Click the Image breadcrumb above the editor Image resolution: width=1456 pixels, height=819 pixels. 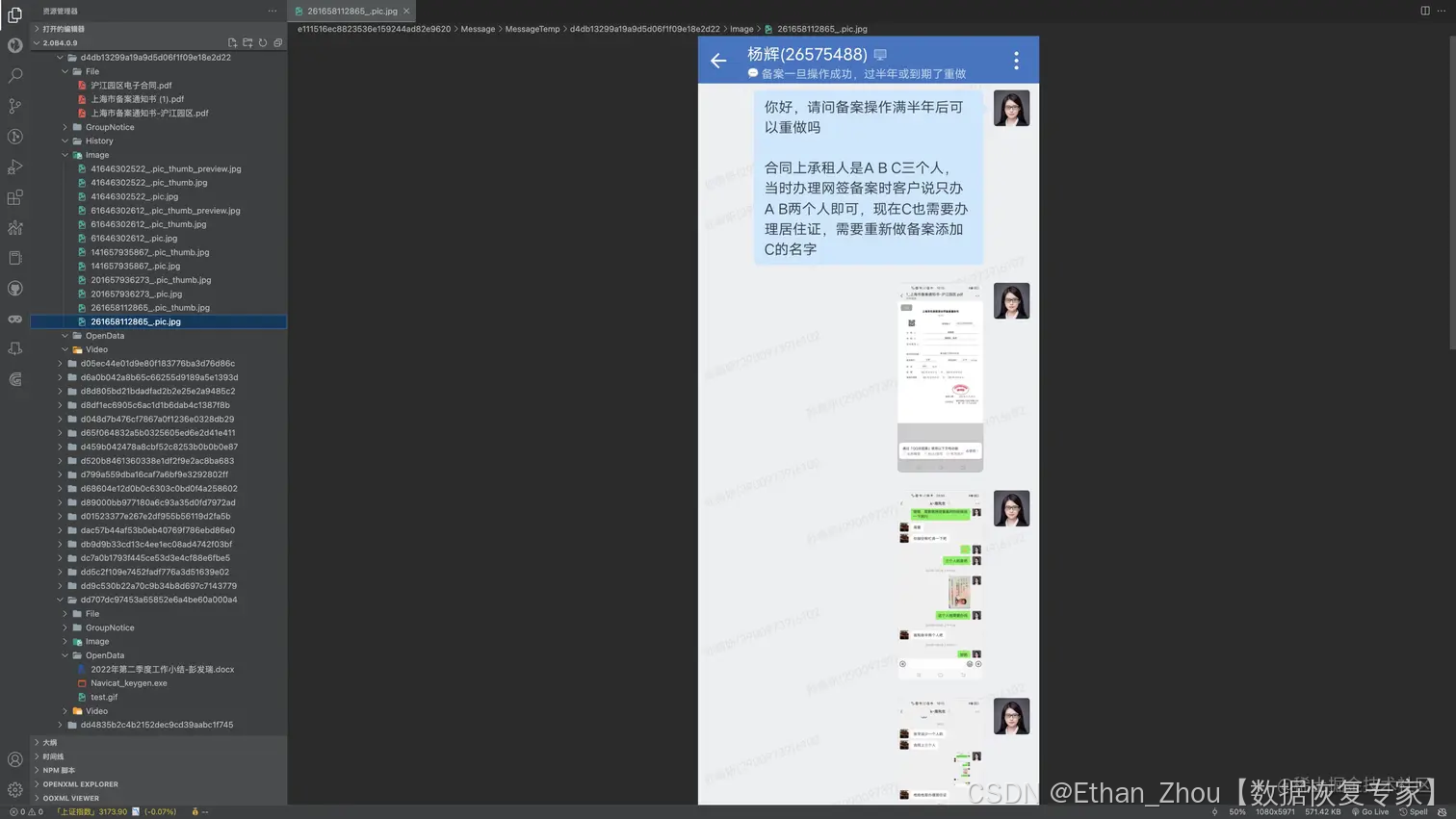pos(741,29)
